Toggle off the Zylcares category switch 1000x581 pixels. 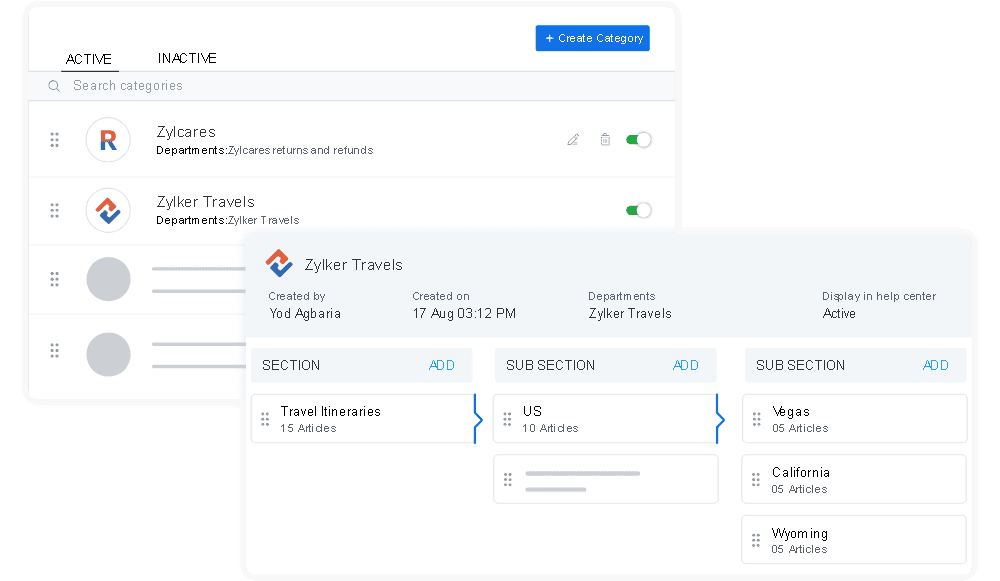pos(638,140)
